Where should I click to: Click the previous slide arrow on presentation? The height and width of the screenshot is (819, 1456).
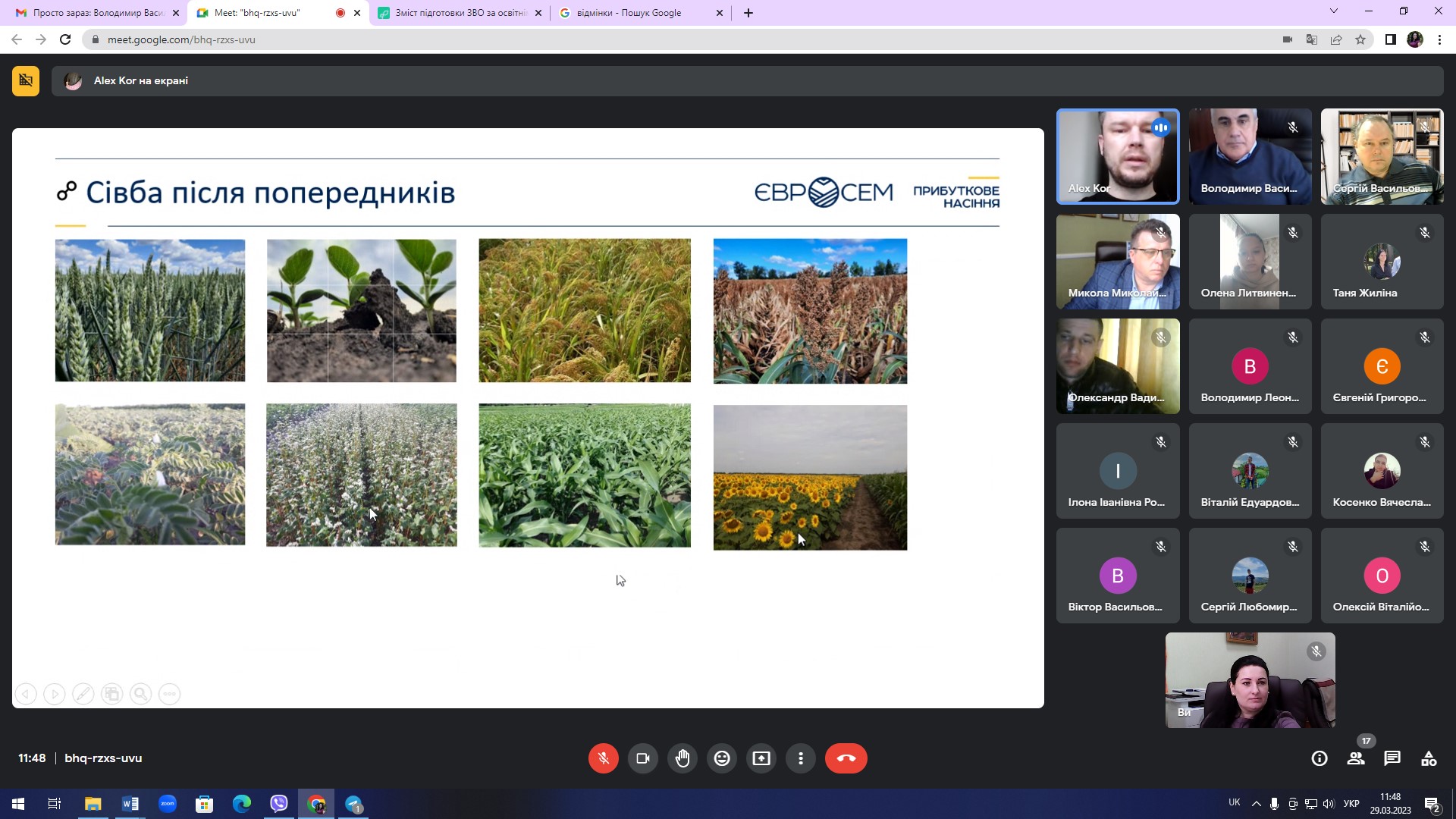(x=26, y=694)
